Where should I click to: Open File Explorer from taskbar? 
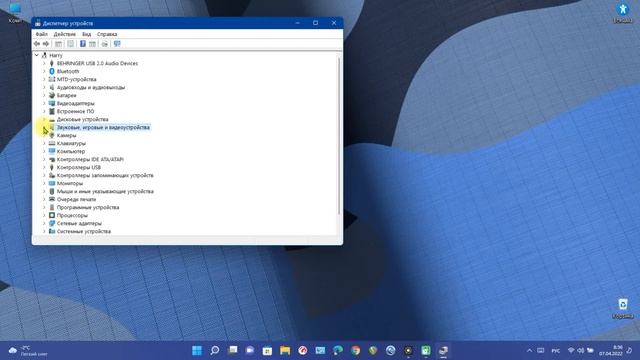pyautogui.click(x=285, y=350)
